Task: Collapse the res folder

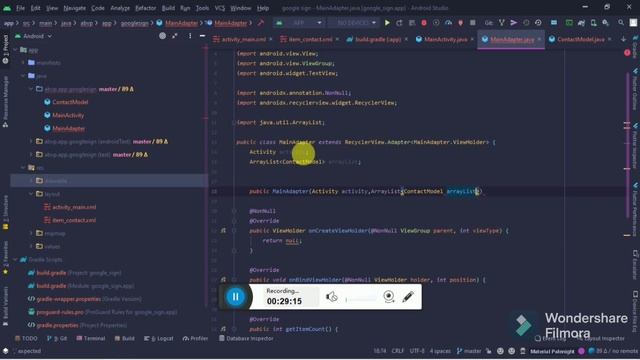Action: tap(23, 168)
